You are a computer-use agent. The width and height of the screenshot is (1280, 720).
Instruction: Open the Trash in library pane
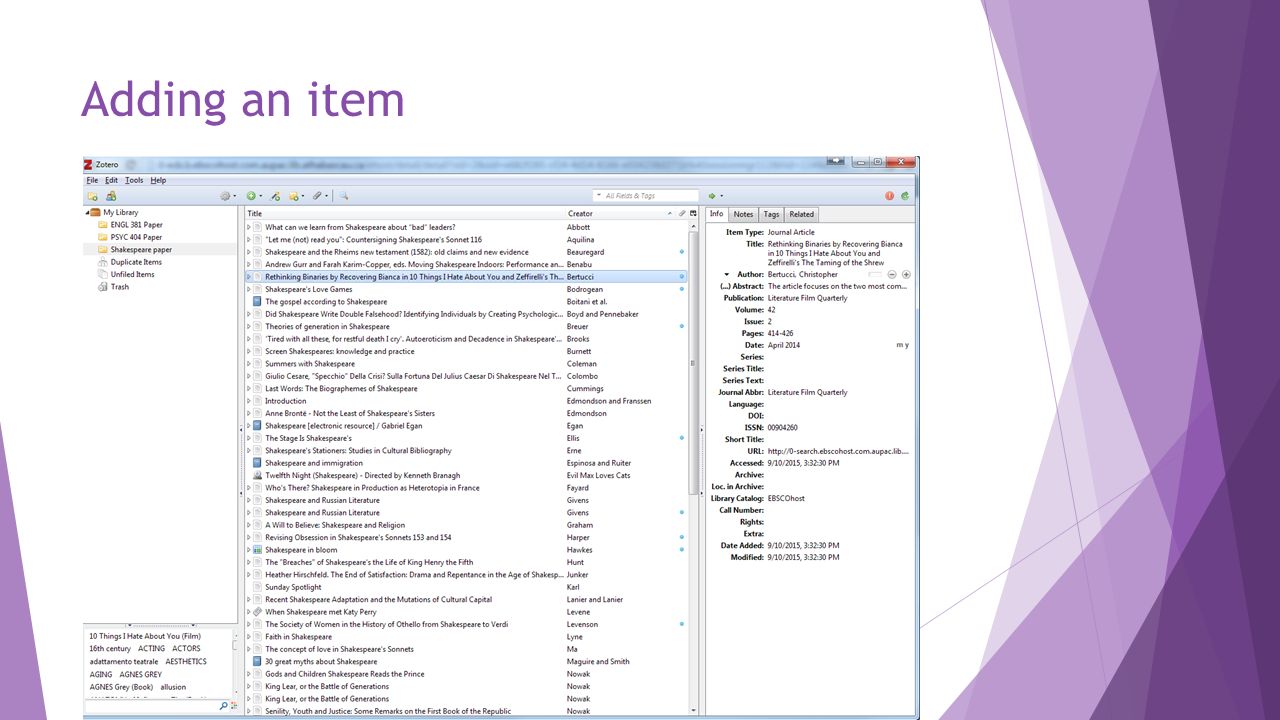click(113, 287)
